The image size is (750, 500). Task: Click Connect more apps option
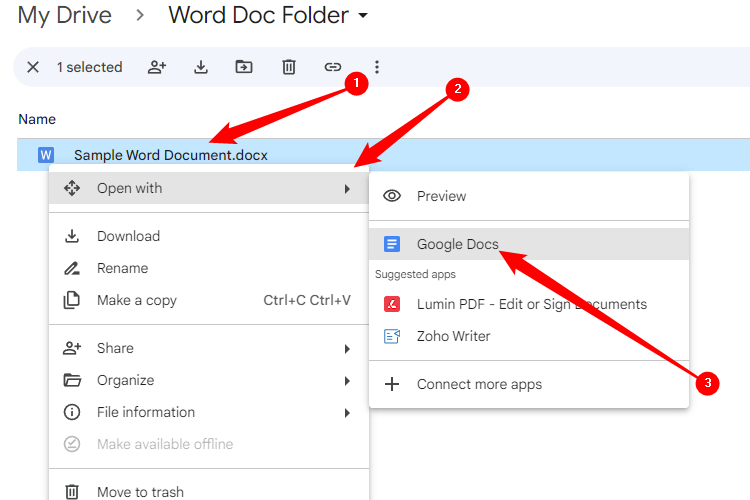pyautogui.click(x=479, y=384)
